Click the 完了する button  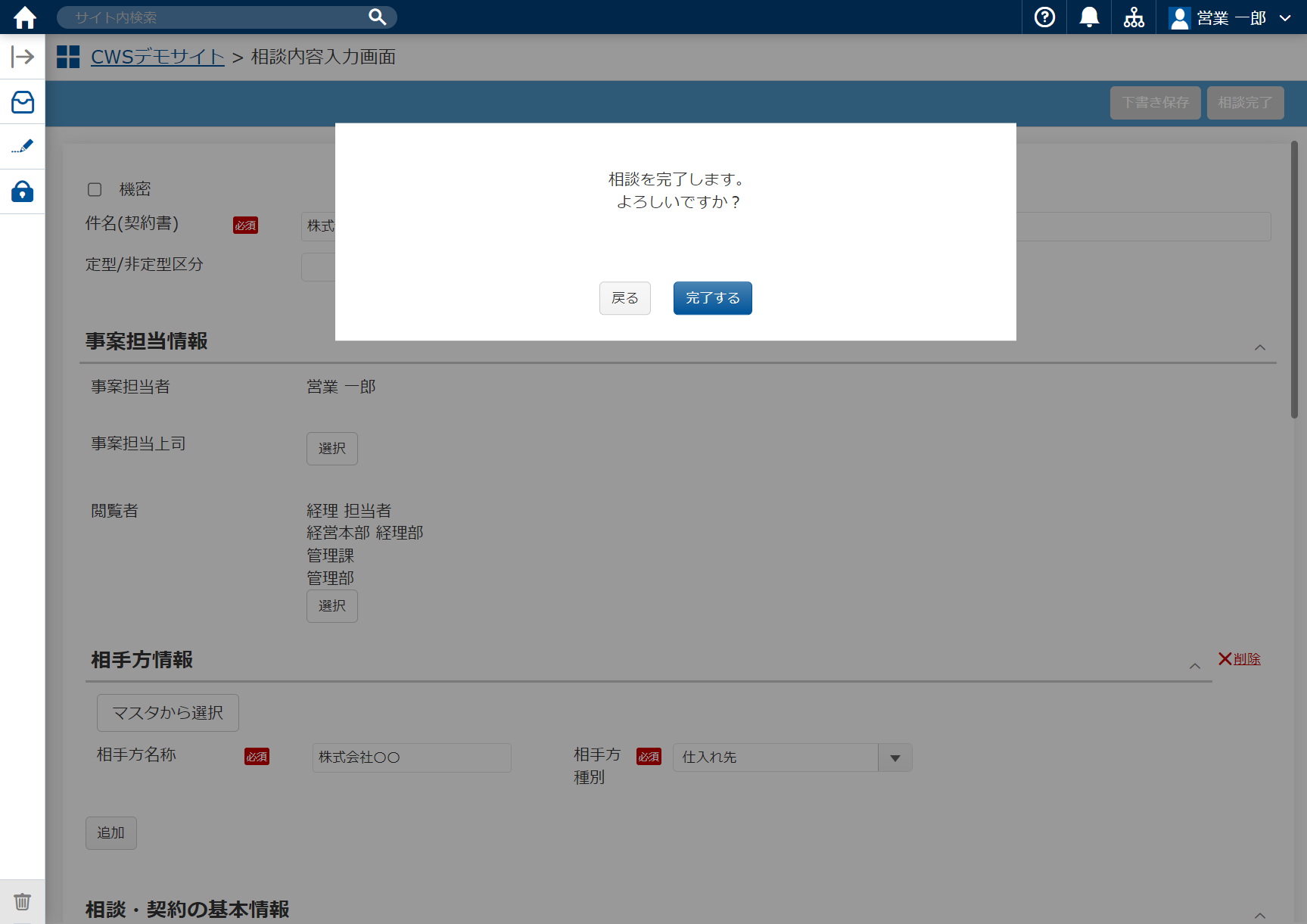pos(712,298)
